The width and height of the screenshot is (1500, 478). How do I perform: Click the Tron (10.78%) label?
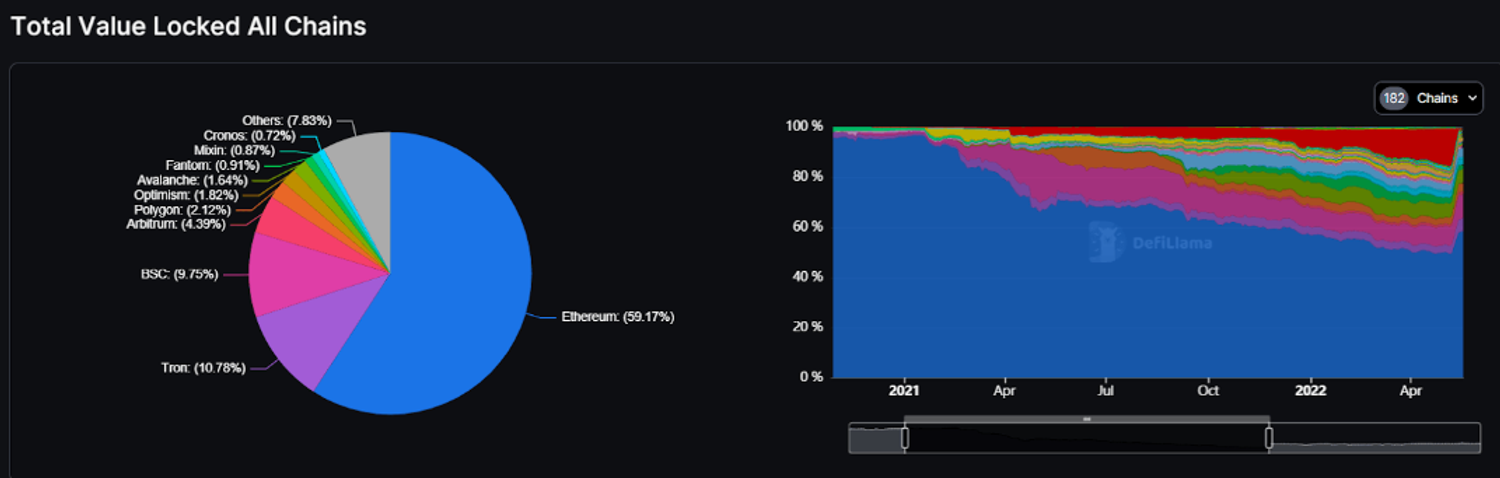tap(205, 368)
